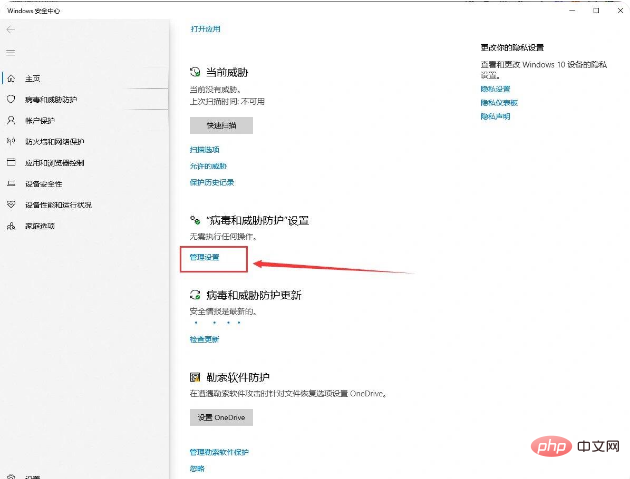Open the 隐私设置 link
This screenshot has height=479, width=630.
tap(495, 89)
